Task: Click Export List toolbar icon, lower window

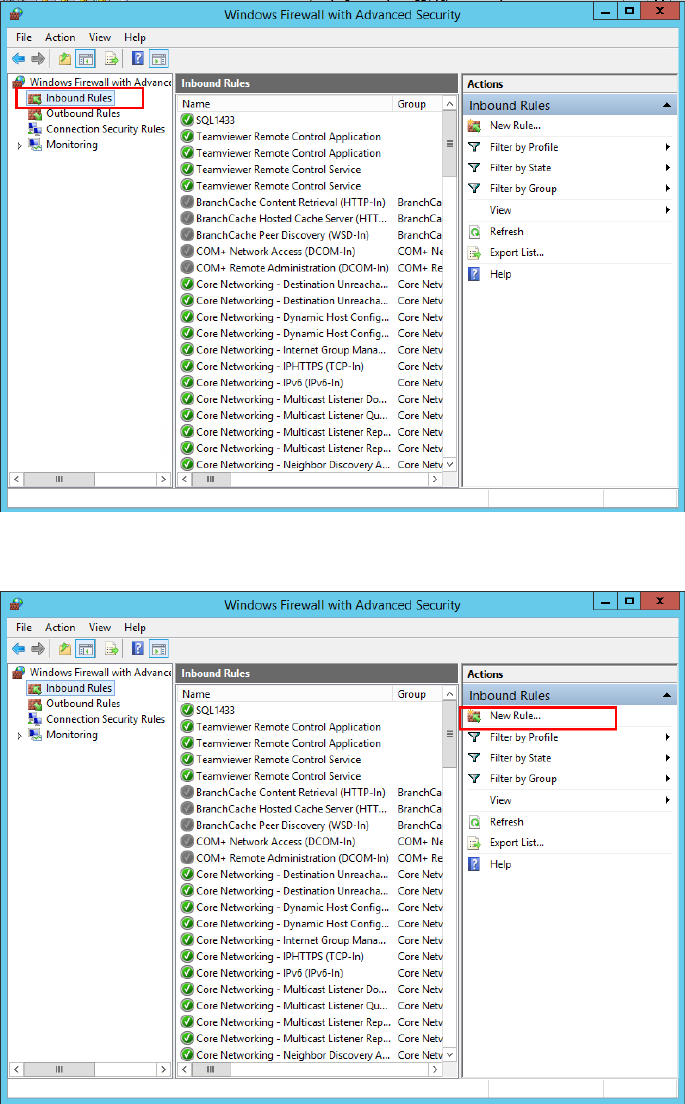Action: [x=111, y=649]
